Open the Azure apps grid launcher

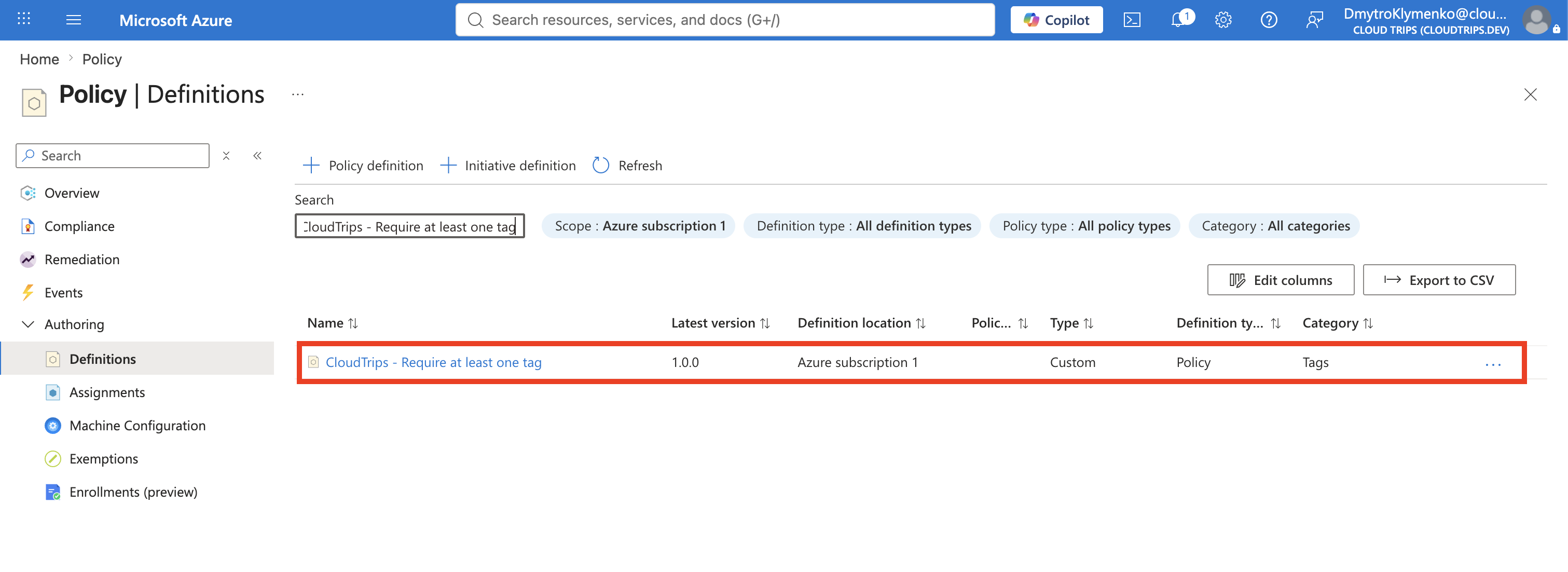(x=24, y=20)
